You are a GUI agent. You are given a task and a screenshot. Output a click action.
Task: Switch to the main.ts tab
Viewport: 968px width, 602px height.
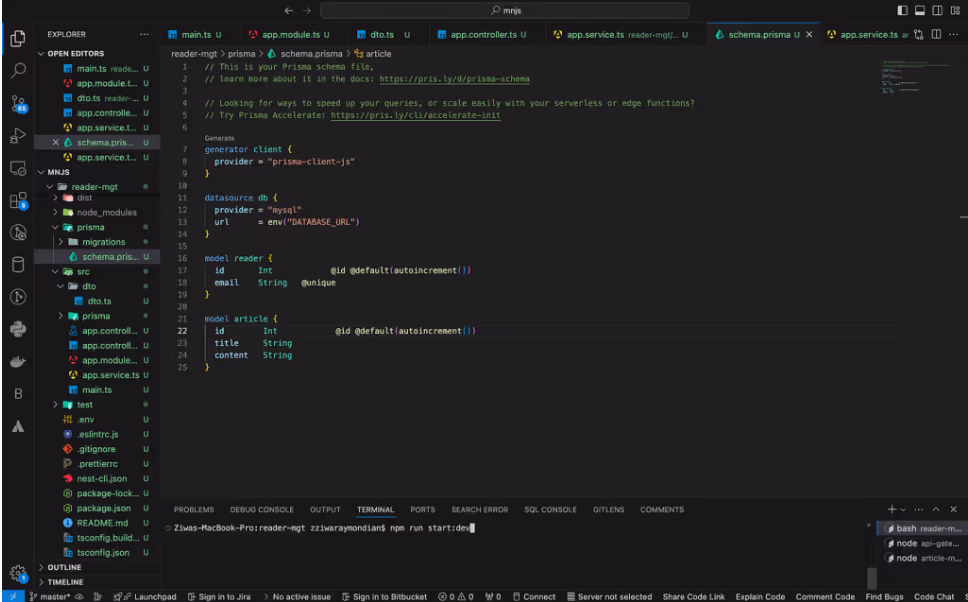point(194,35)
